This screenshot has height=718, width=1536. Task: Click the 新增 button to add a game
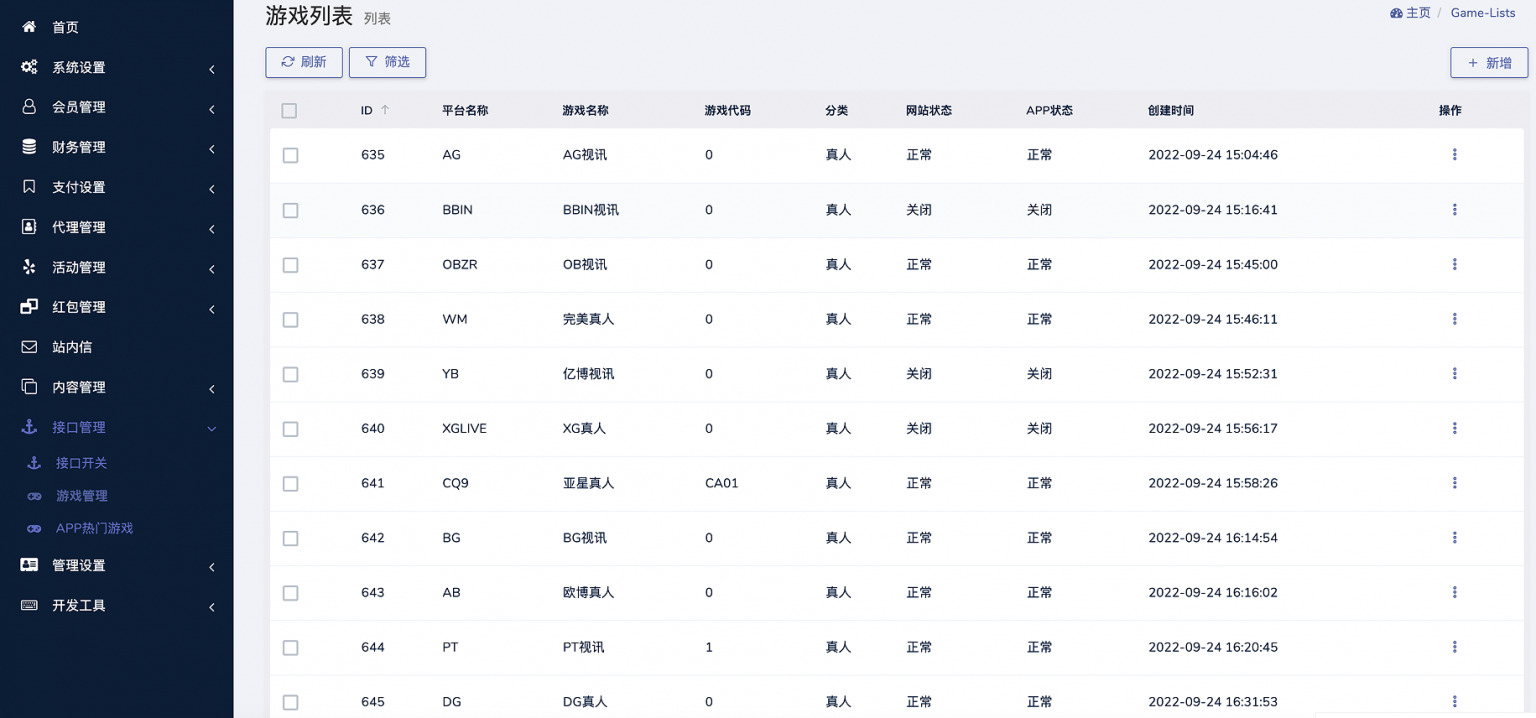click(x=1489, y=62)
